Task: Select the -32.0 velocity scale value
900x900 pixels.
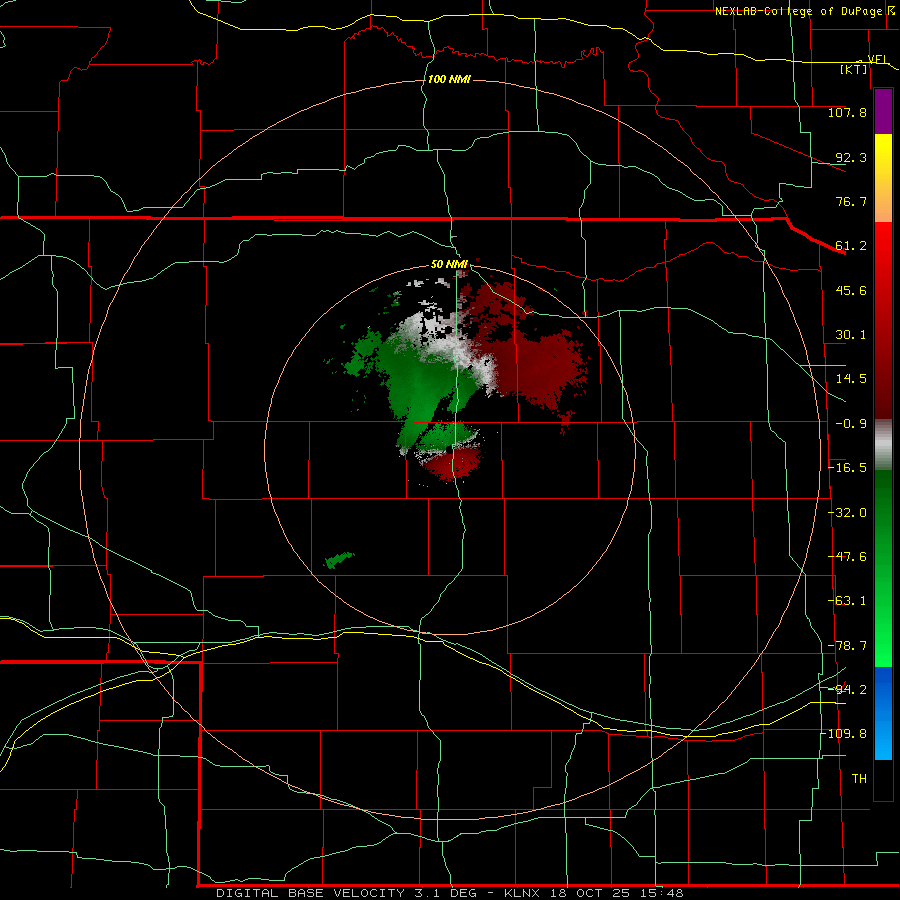Action: (x=847, y=513)
